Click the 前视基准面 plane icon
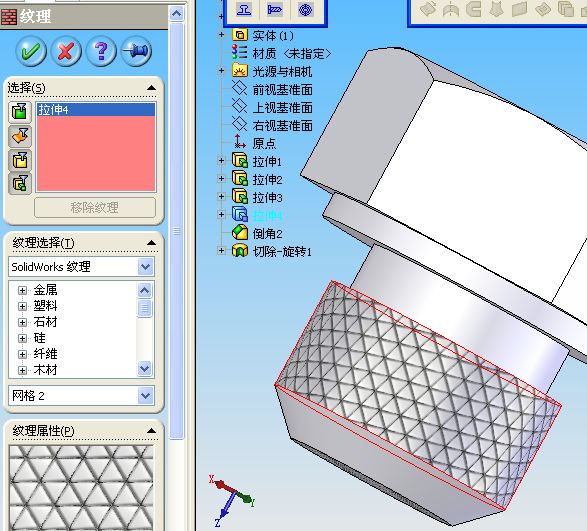This screenshot has height=531, width=587. click(240, 89)
